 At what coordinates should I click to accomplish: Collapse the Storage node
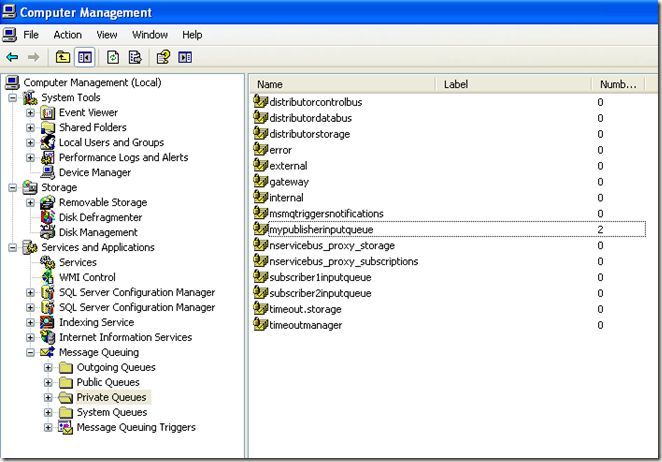[13, 188]
